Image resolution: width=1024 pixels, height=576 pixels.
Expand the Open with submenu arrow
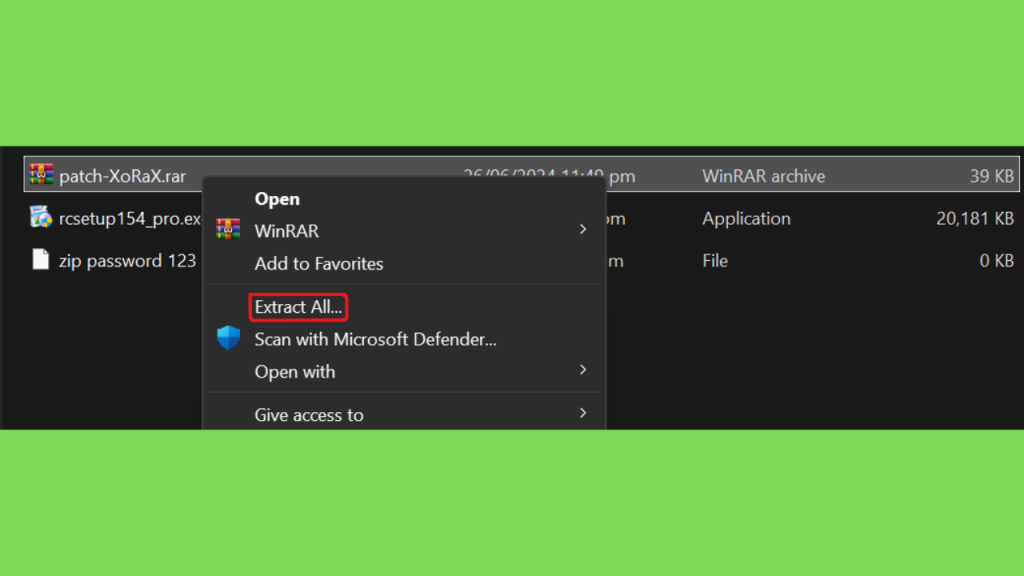click(583, 370)
